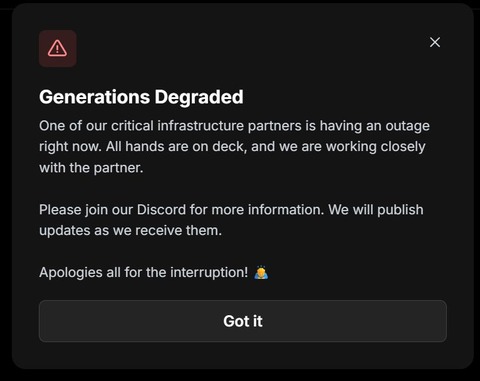480x381 pixels.
Task: Select the Generations Degraded heading
Action: click(x=141, y=97)
